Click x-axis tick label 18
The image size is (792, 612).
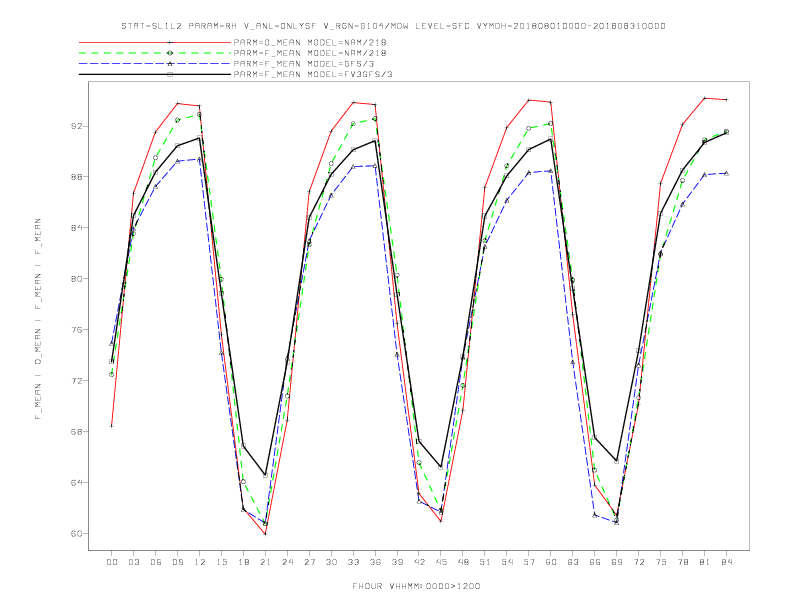point(243,562)
